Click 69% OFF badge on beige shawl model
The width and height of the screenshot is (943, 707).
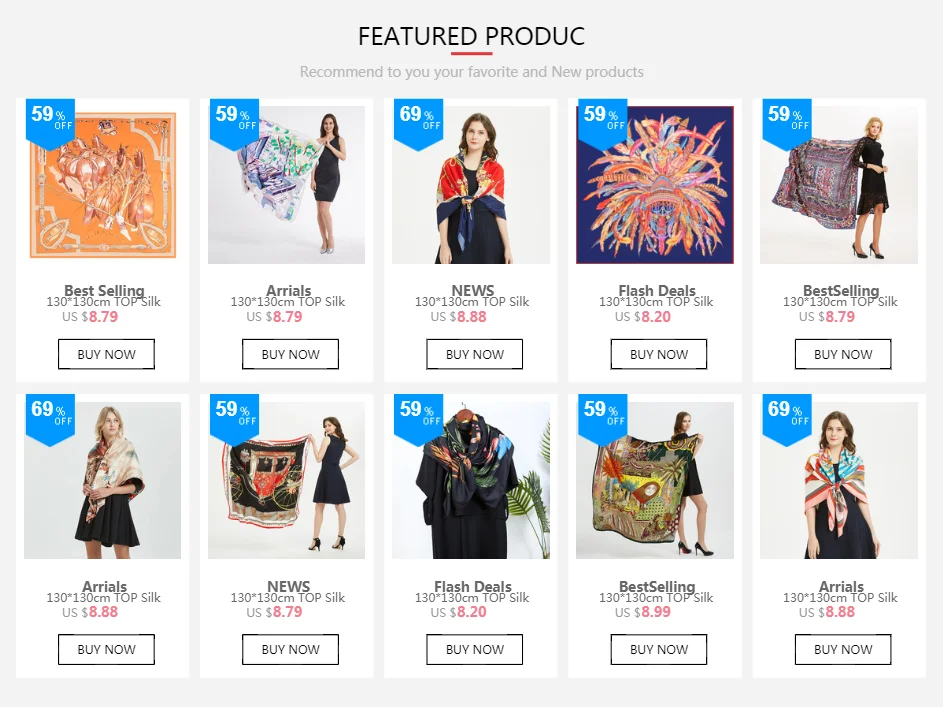point(51,418)
